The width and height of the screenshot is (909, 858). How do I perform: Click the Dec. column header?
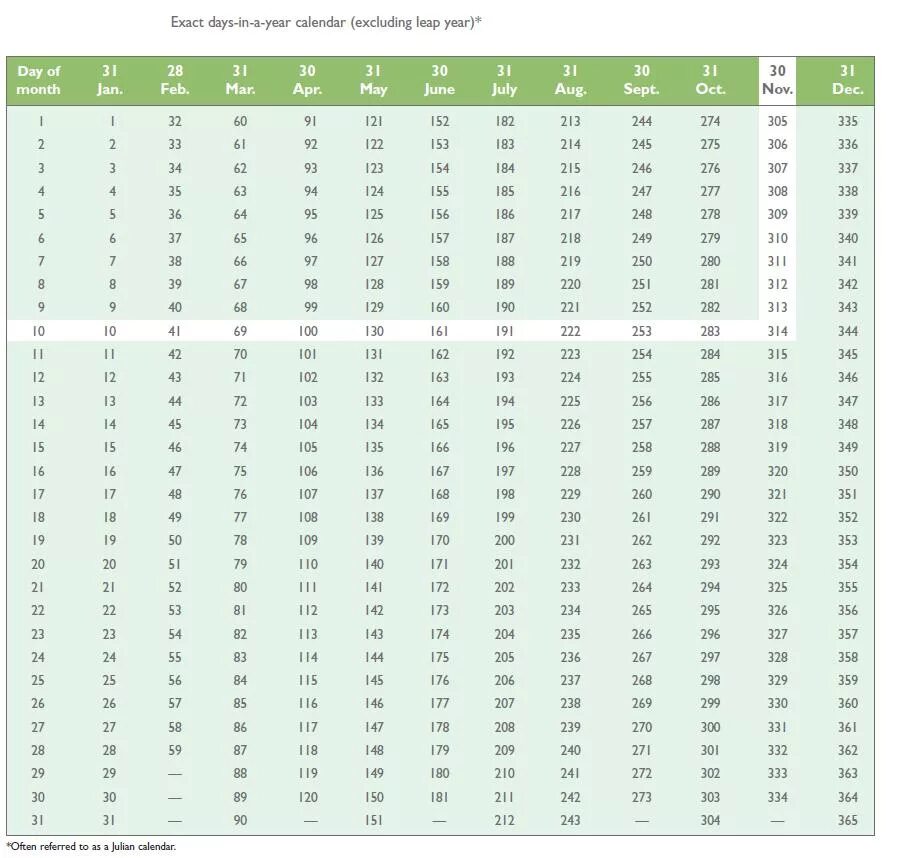click(848, 80)
